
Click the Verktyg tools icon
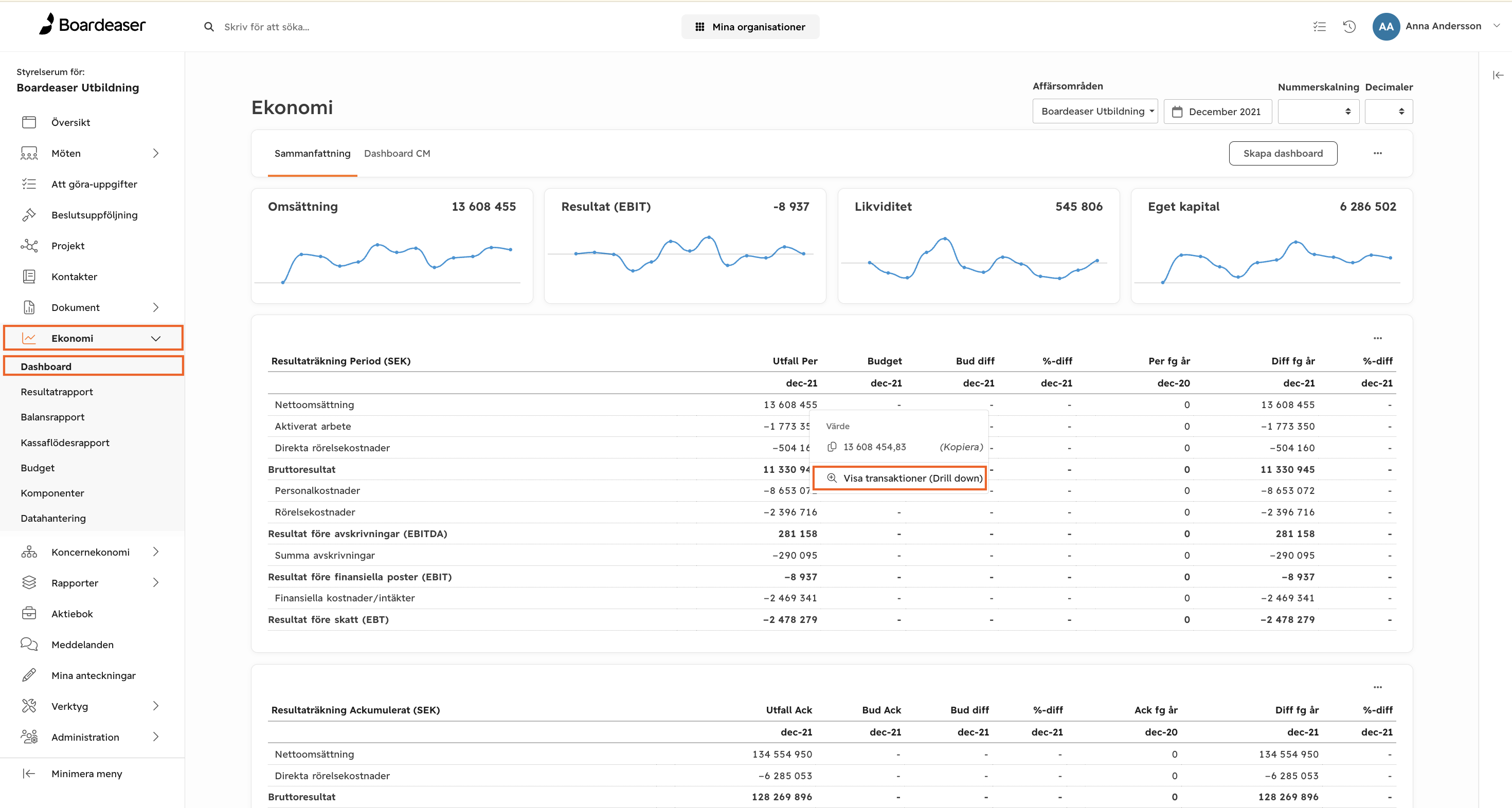pyautogui.click(x=29, y=706)
